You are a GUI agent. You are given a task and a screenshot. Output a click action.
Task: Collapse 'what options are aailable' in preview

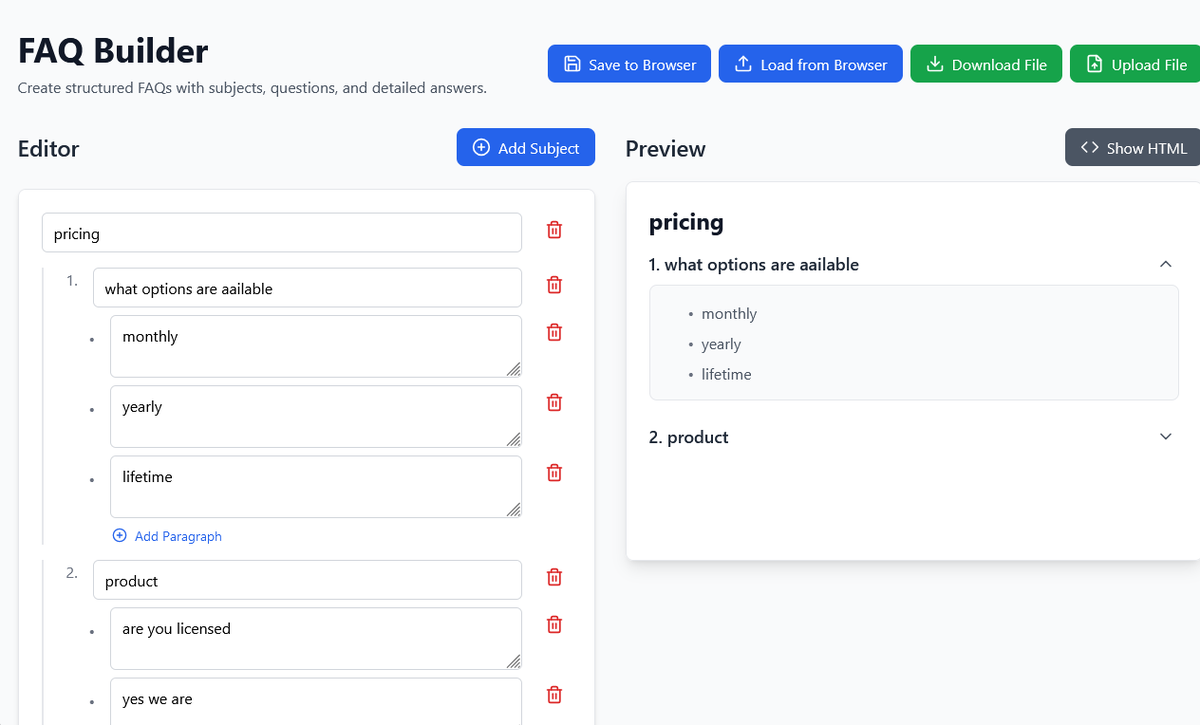click(1165, 264)
